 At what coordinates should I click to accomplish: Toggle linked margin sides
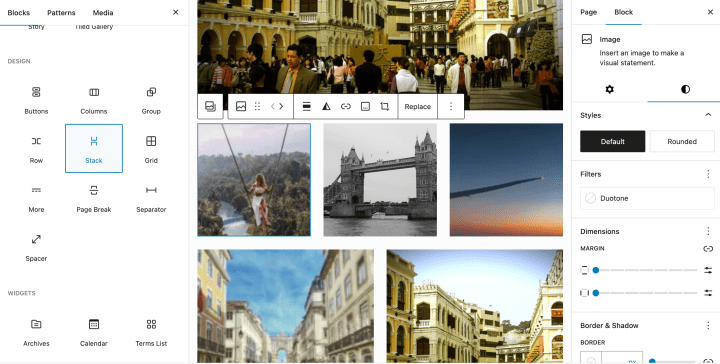708,248
